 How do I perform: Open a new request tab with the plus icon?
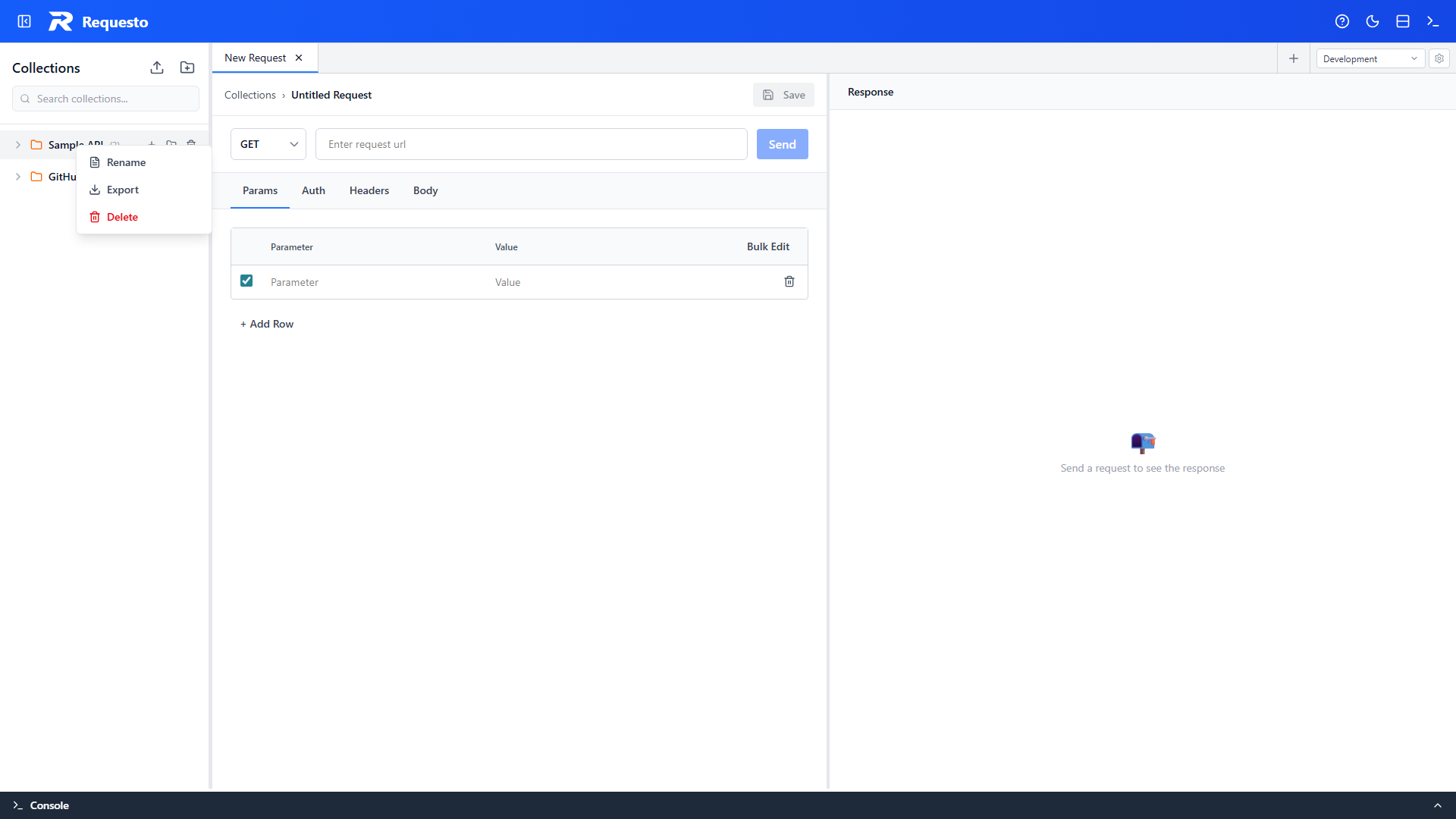(1293, 58)
